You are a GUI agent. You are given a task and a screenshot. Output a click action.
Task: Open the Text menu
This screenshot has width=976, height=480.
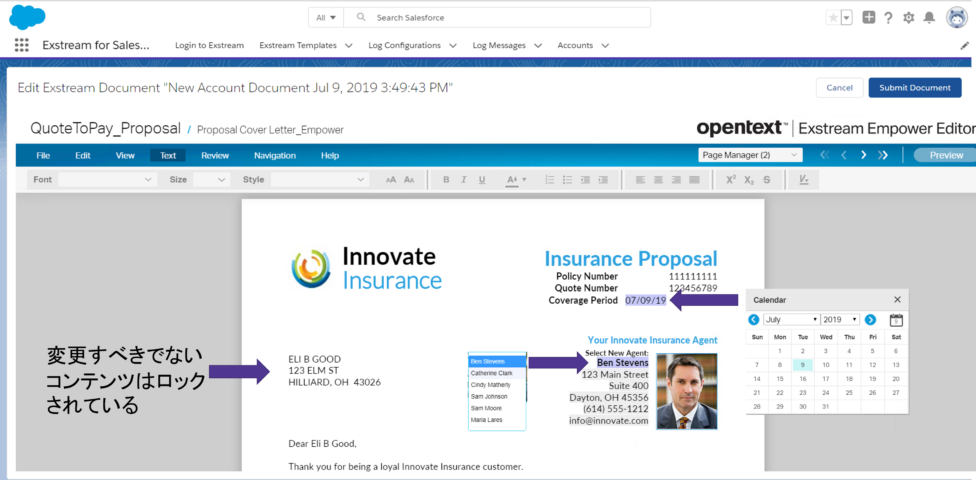tap(168, 156)
